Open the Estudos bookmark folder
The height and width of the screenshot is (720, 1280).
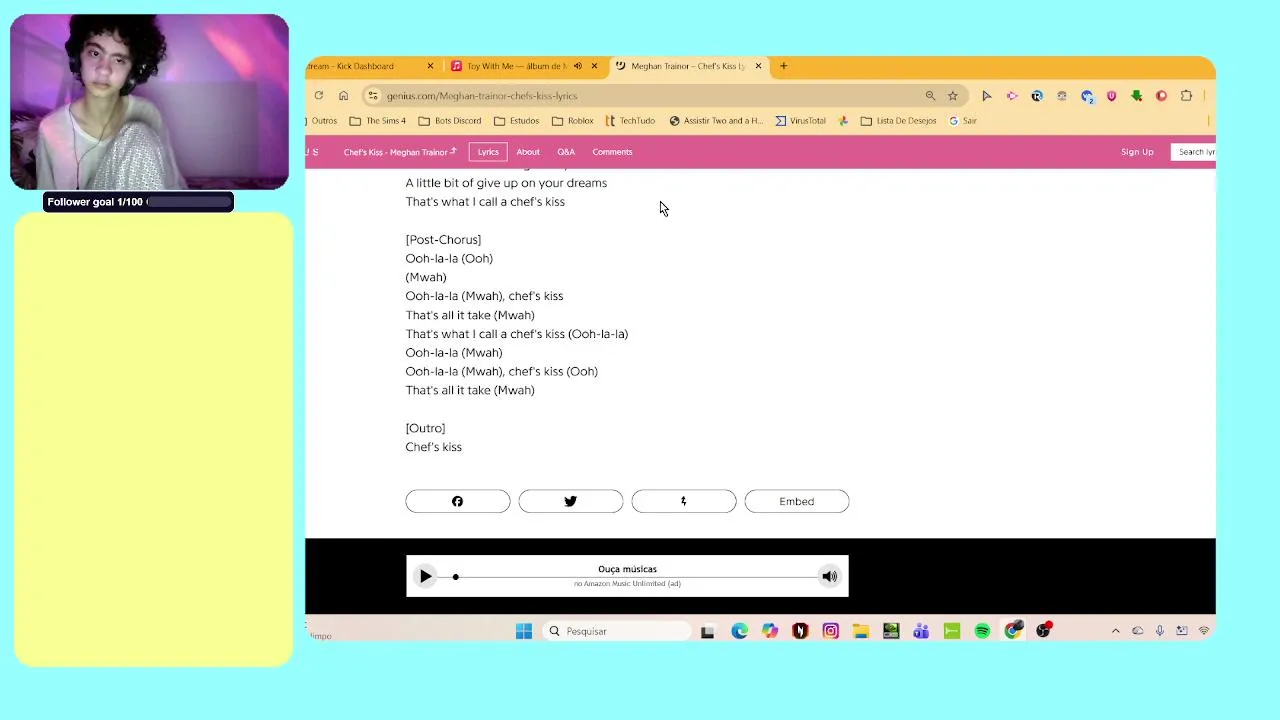pos(516,121)
